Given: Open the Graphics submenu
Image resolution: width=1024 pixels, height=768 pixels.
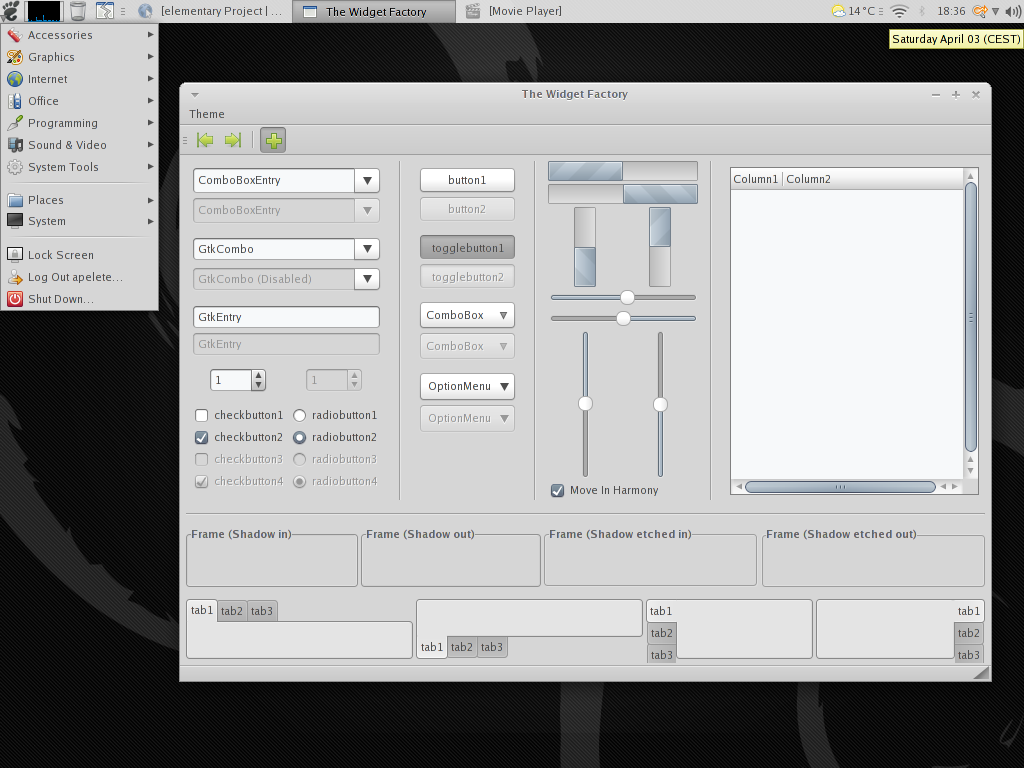Looking at the screenshot, I should [80, 57].
